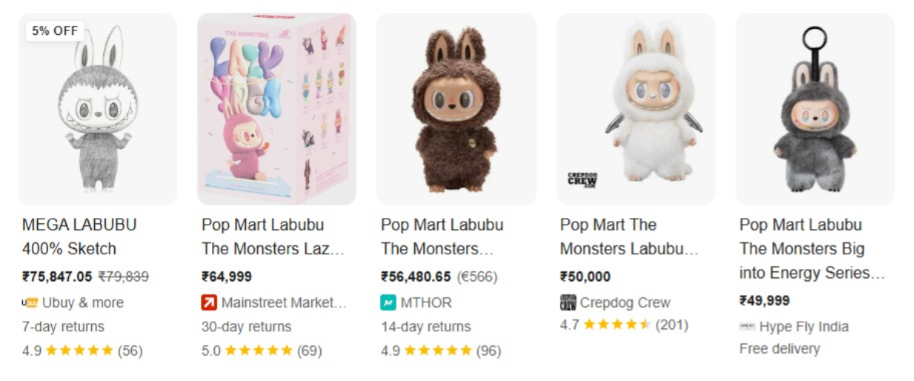Click the 4.9 star rating with 56 reviews
This screenshot has width=914, height=381.
82,351
